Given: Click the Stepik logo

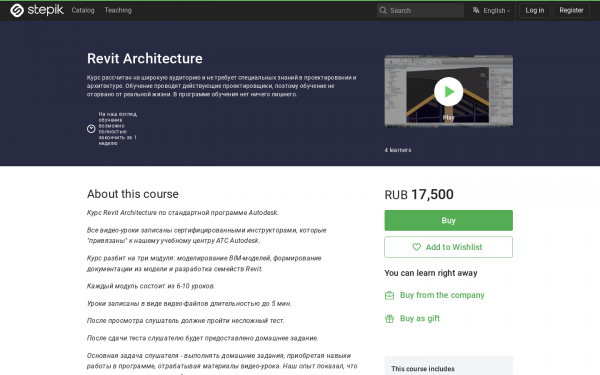Looking at the screenshot, I should click(37, 10).
